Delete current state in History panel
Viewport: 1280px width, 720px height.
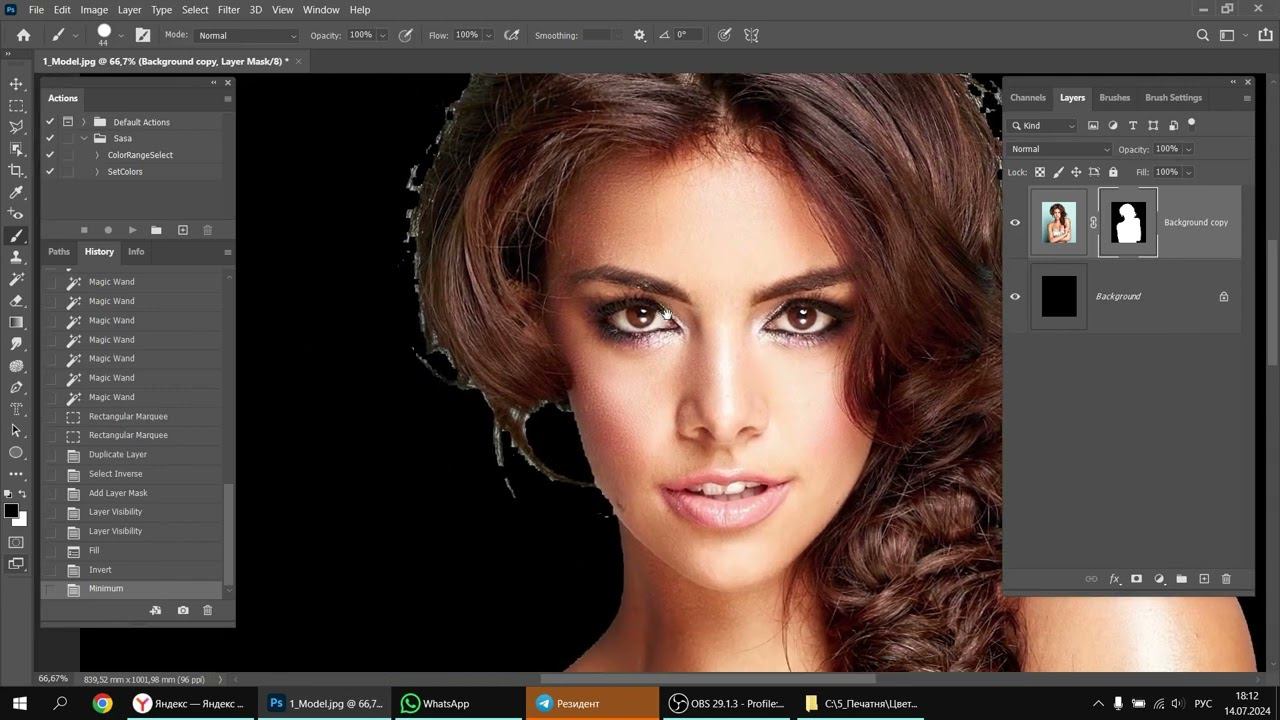coord(208,610)
